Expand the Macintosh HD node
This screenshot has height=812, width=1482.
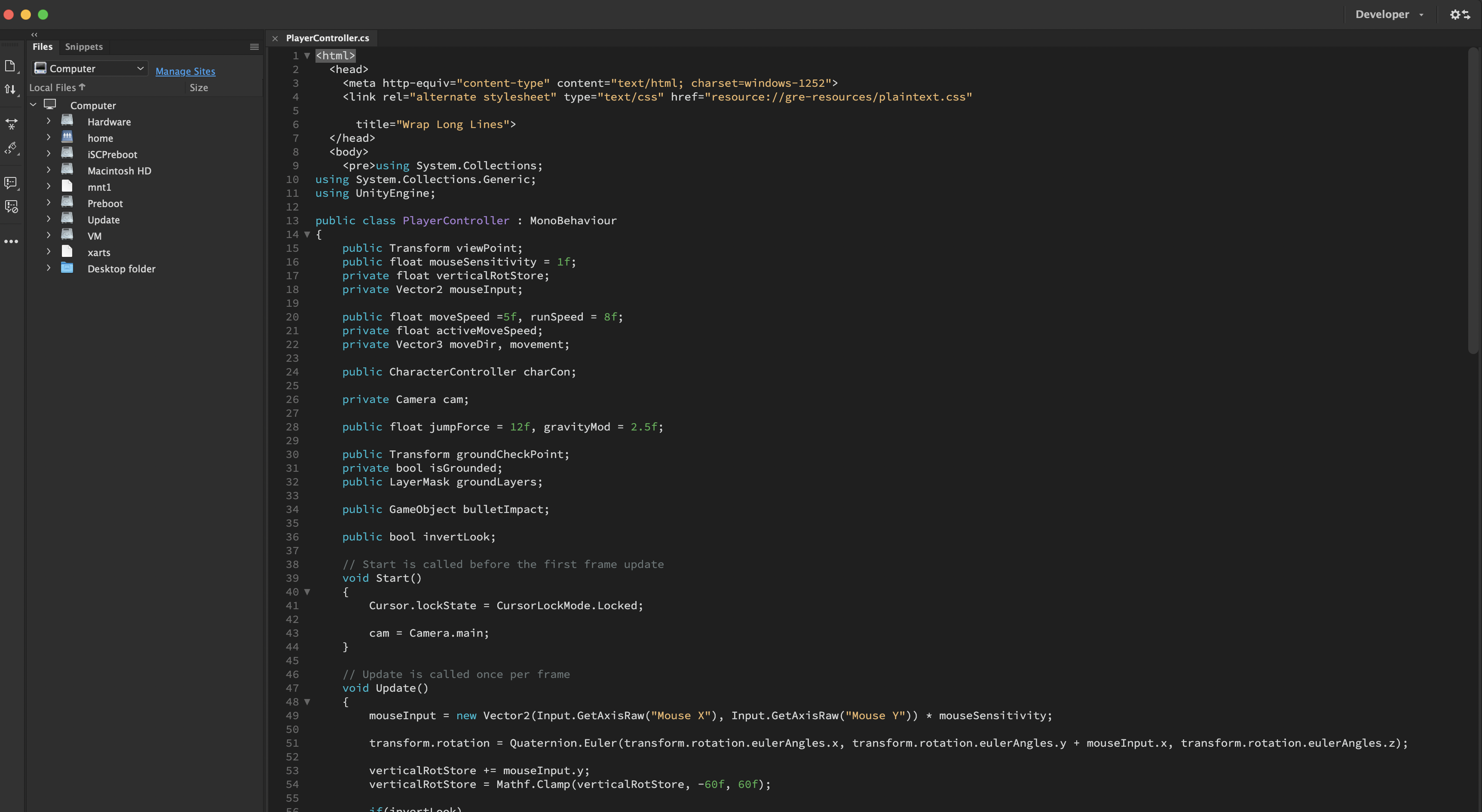(x=48, y=170)
